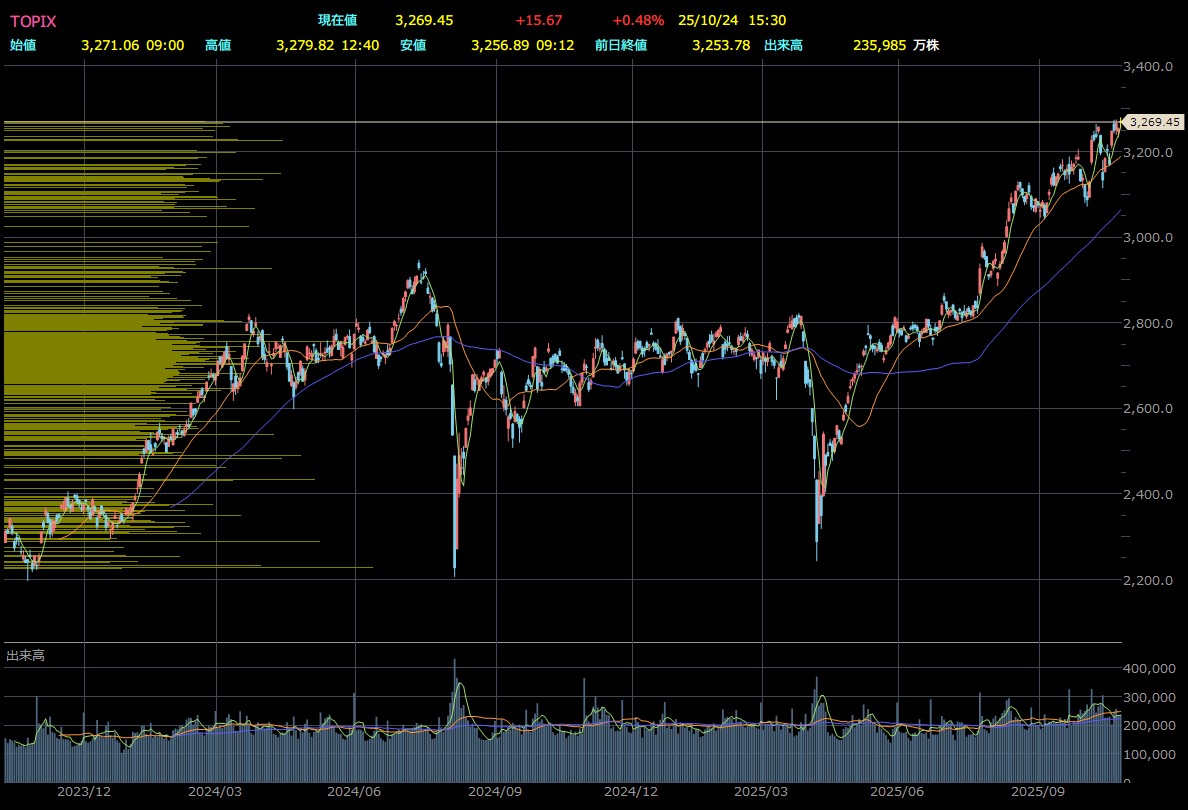Click the 2024/06 date label

tap(354, 792)
